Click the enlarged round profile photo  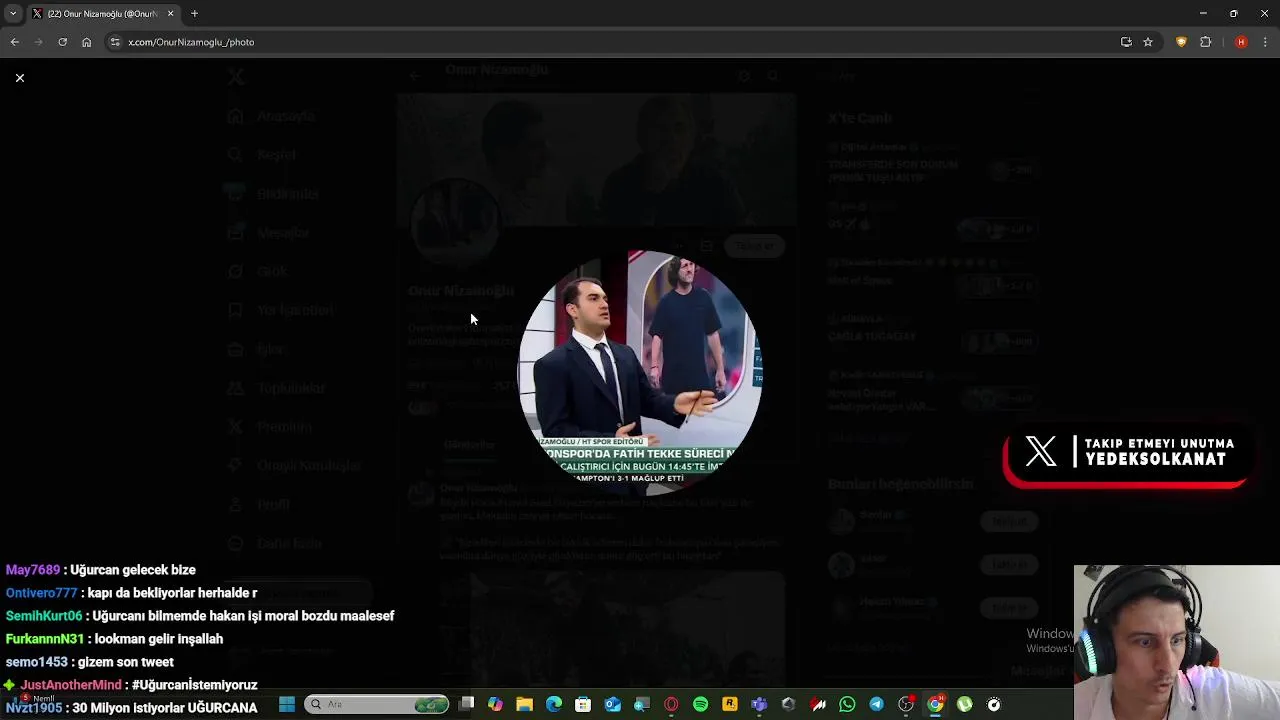[x=640, y=372]
